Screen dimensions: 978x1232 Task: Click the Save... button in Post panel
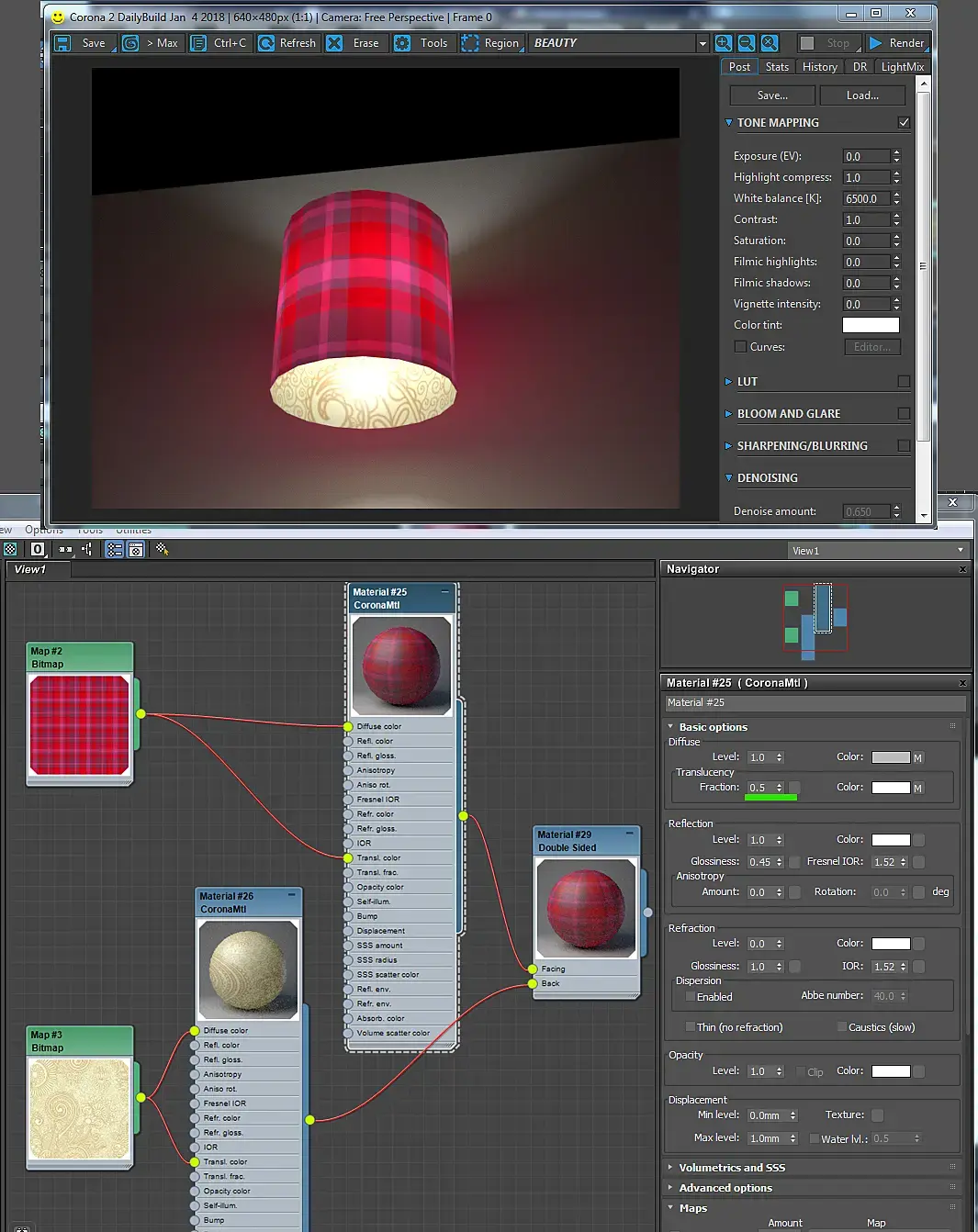click(x=772, y=95)
